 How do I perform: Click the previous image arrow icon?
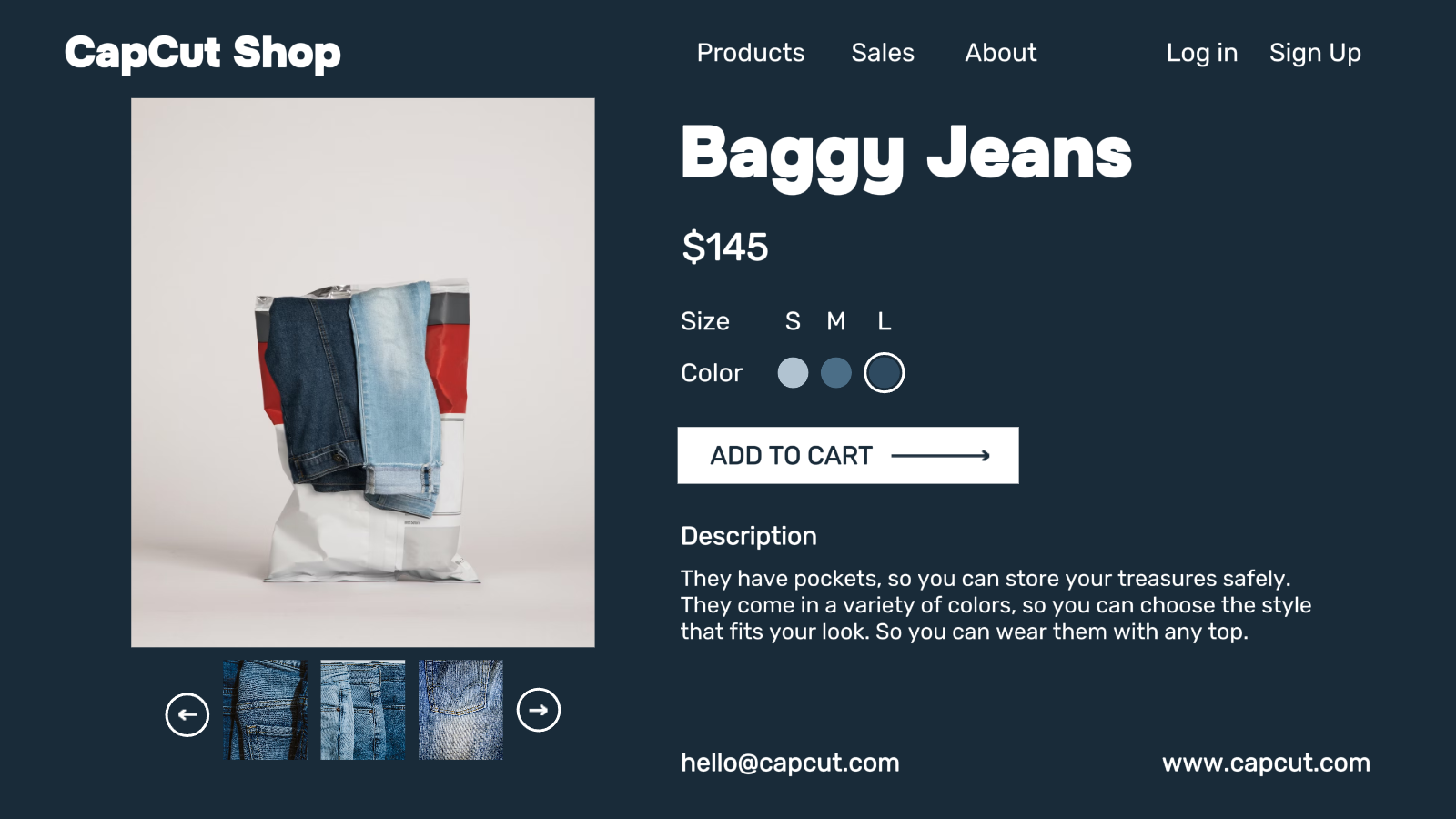(187, 714)
